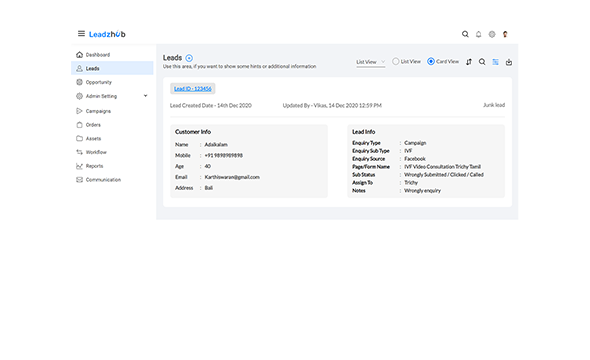
Task: Select the Leads menu item
Action: pos(112,68)
